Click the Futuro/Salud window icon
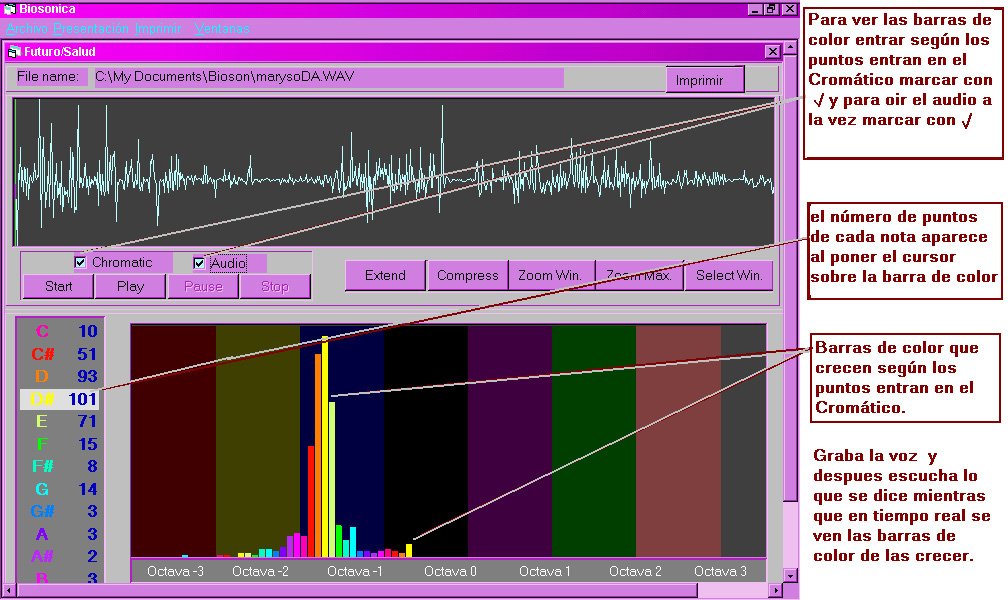The width and height of the screenshot is (1008, 600). point(14,51)
